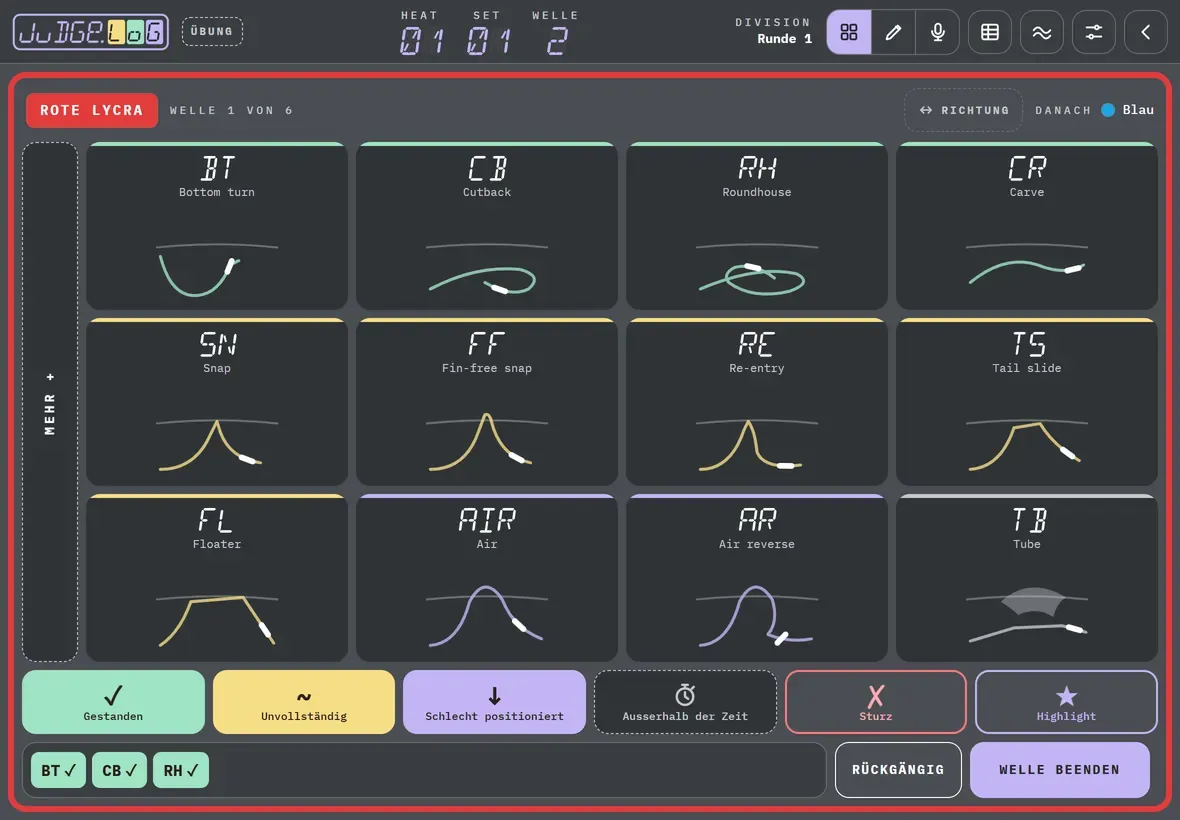The height and width of the screenshot is (820, 1180).
Task: Activate the microphone voice input
Action: tap(938, 32)
